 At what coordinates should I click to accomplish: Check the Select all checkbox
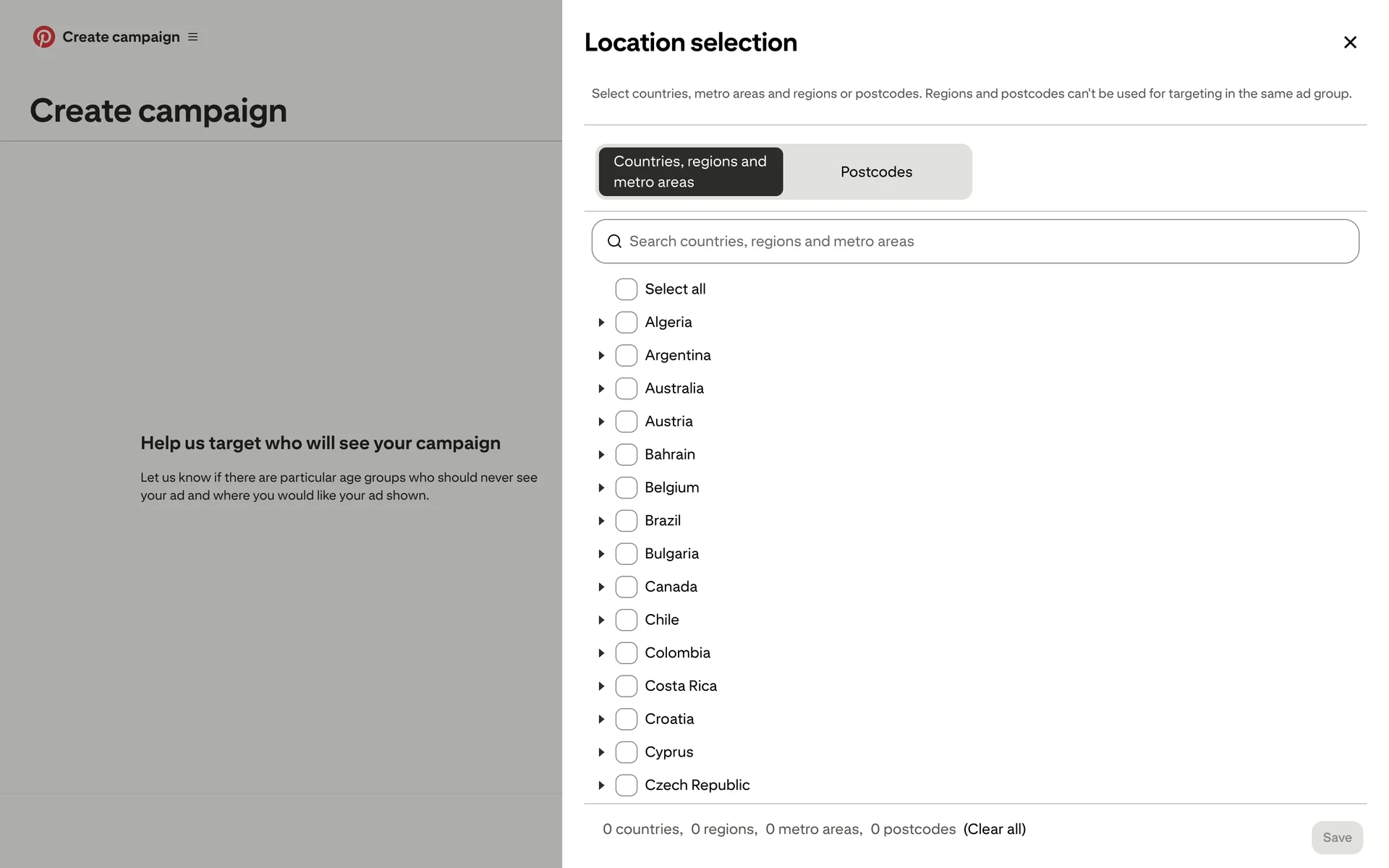tap(626, 289)
